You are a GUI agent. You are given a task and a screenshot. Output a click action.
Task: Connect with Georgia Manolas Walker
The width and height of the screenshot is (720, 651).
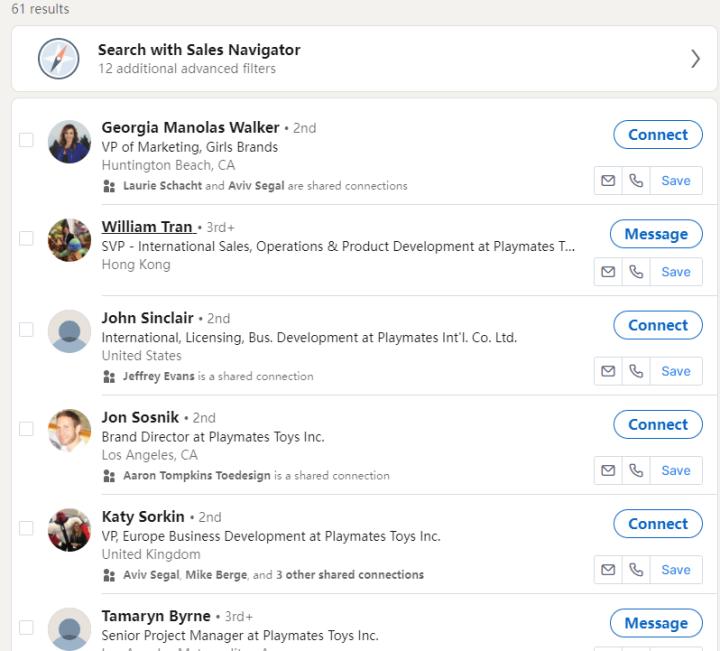pos(657,135)
